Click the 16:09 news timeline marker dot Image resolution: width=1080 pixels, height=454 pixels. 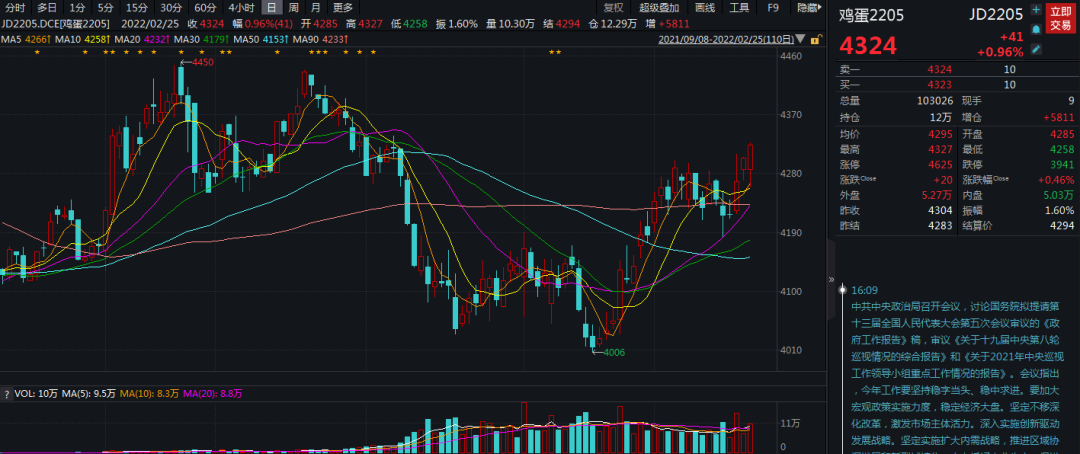coord(842,291)
